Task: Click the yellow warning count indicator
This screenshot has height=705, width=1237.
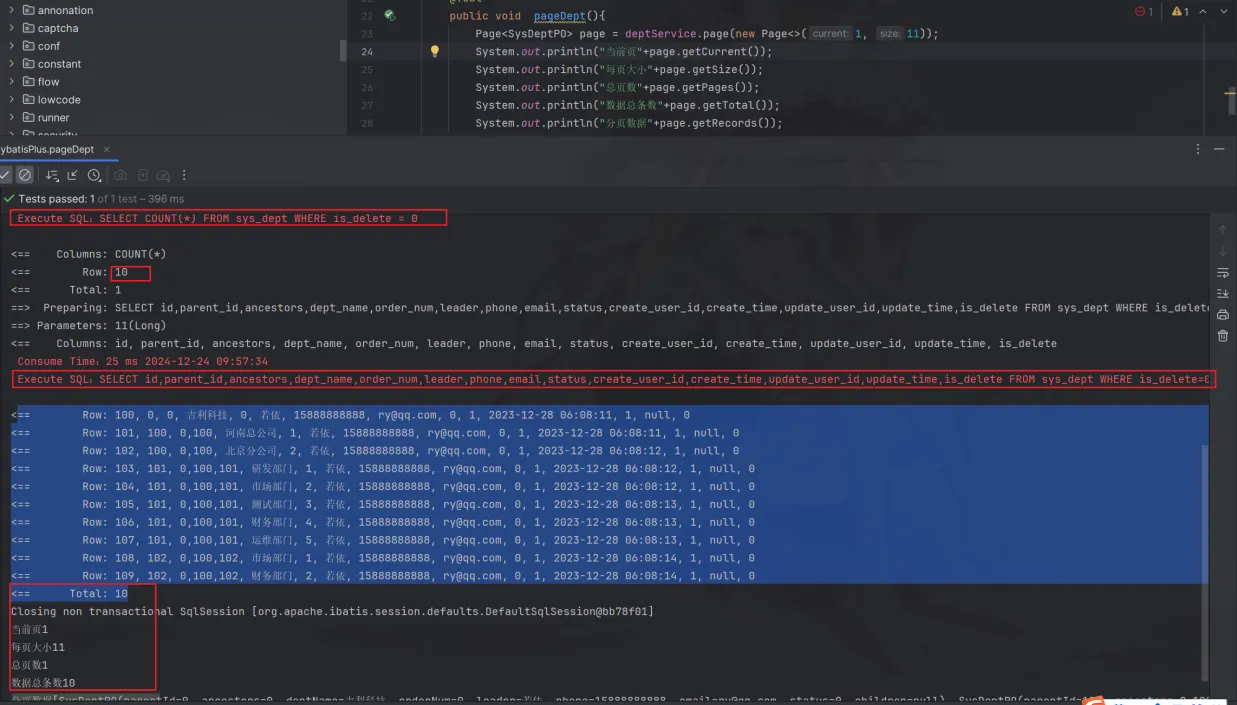Action: tap(1181, 11)
